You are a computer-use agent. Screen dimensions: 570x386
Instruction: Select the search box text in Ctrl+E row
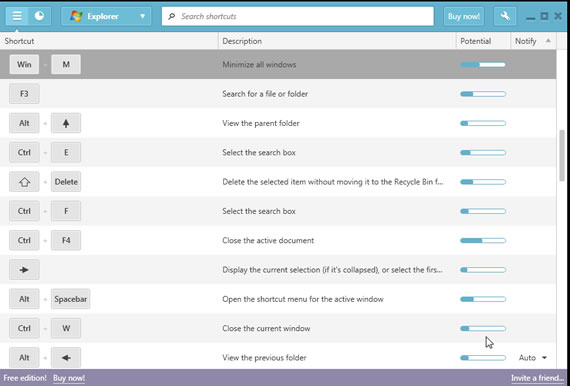tap(259, 152)
